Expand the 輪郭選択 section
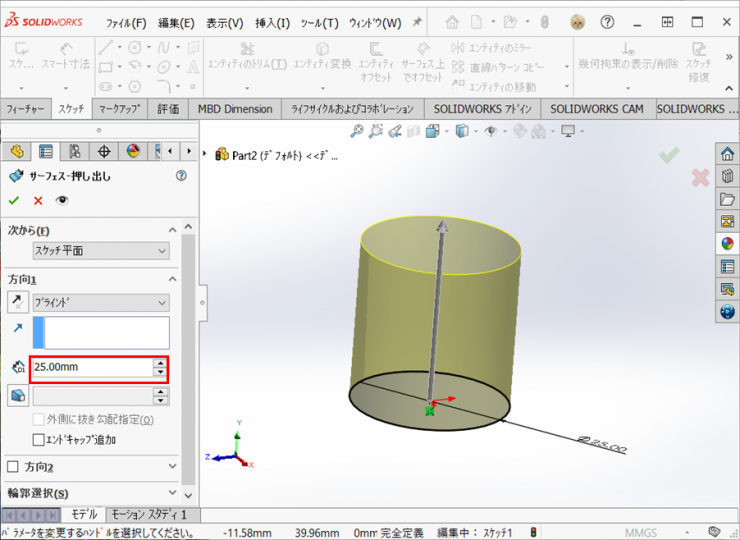 point(172,493)
